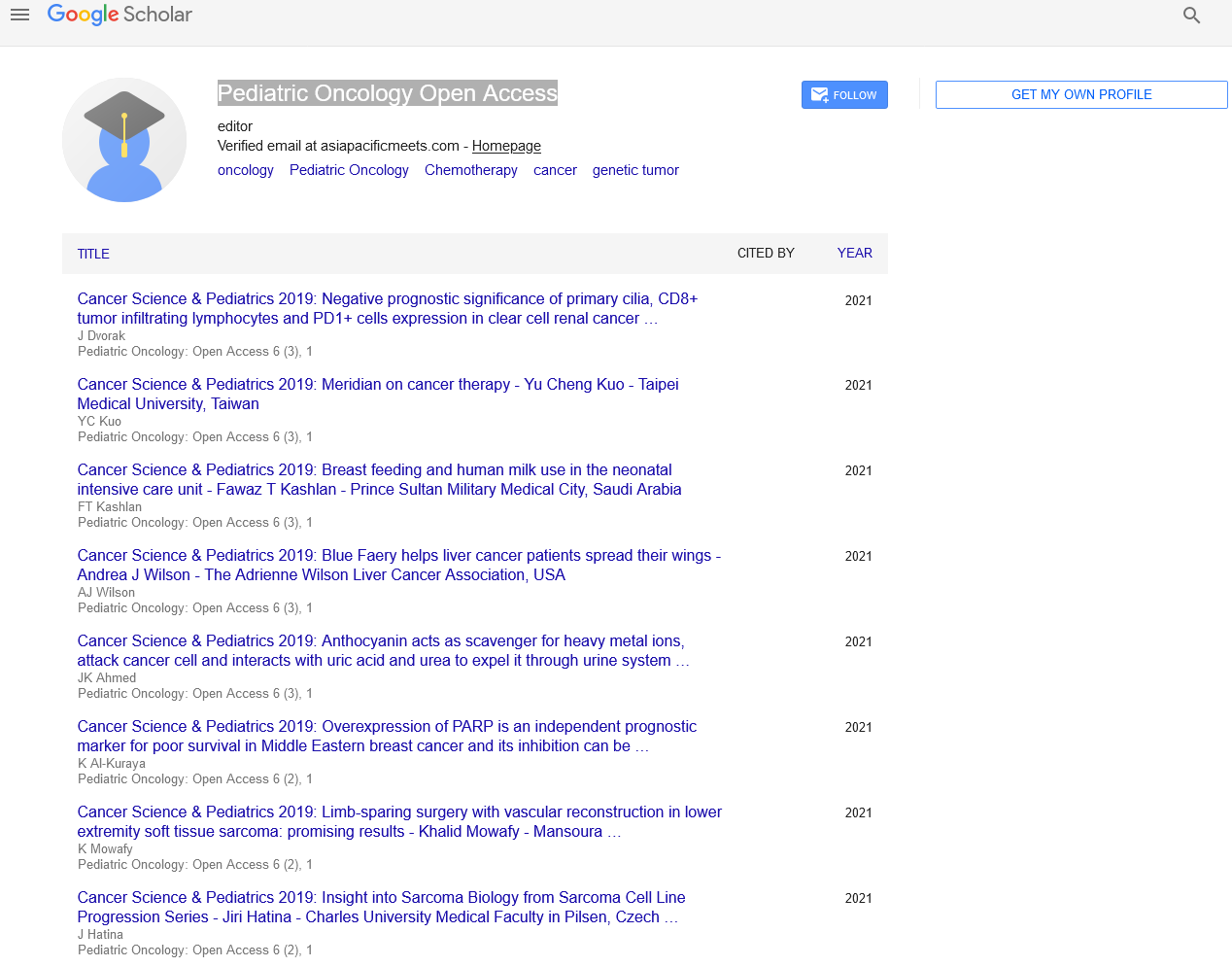Click year 2021 of the FT Kashlan article
The height and width of the screenshot is (967, 1232).
pos(858,470)
